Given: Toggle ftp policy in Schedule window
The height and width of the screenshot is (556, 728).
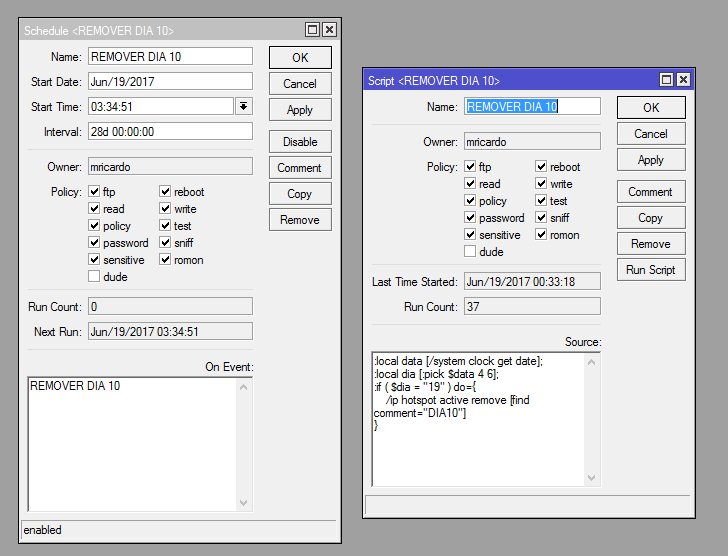Looking at the screenshot, I should [94, 191].
